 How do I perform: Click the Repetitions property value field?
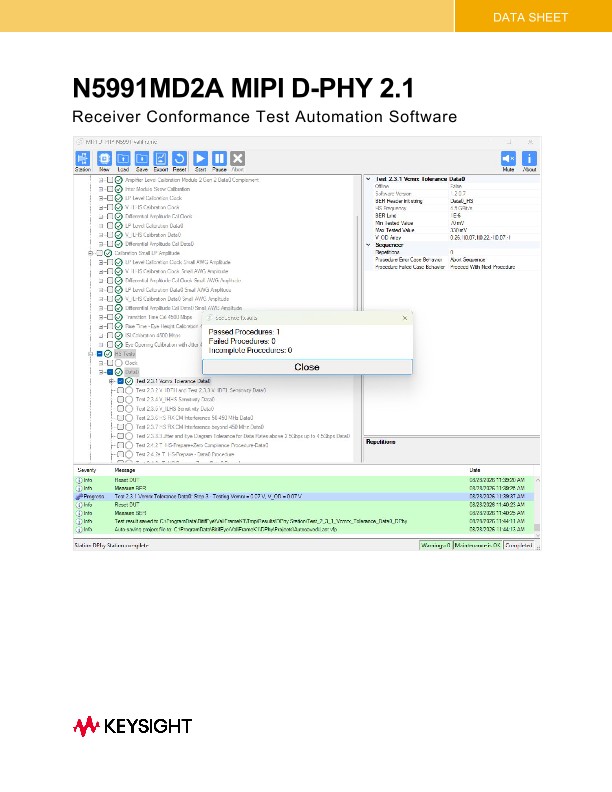[x=493, y=252]
